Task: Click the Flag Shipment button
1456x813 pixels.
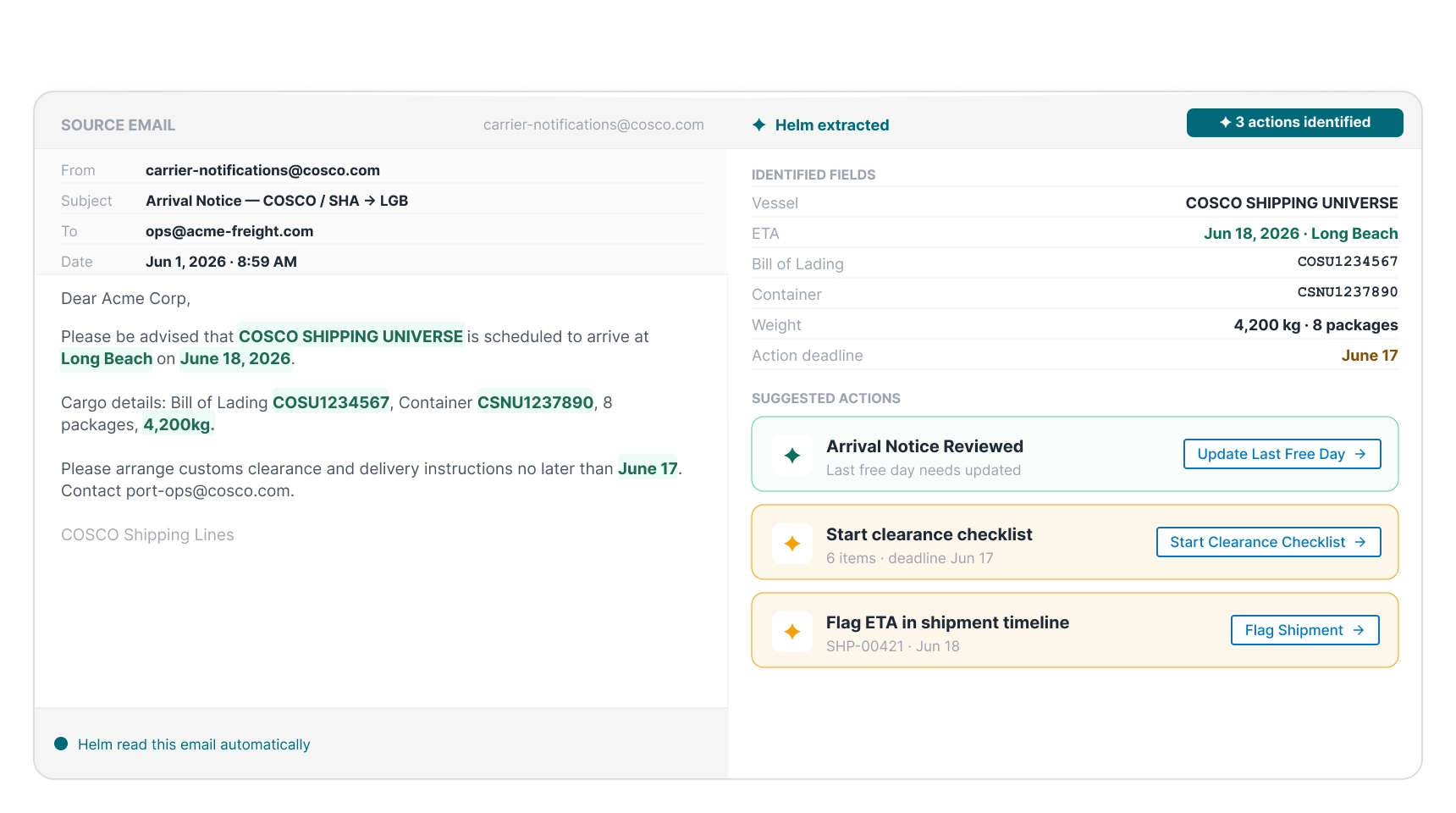Action: pyautogui.click(x=1304, y=630)
